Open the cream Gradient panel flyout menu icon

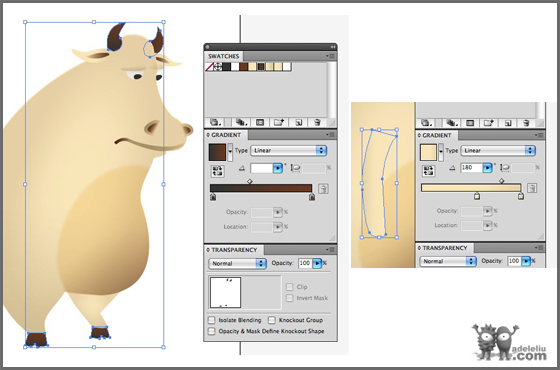pyautogui.click(x=540, y=135)
